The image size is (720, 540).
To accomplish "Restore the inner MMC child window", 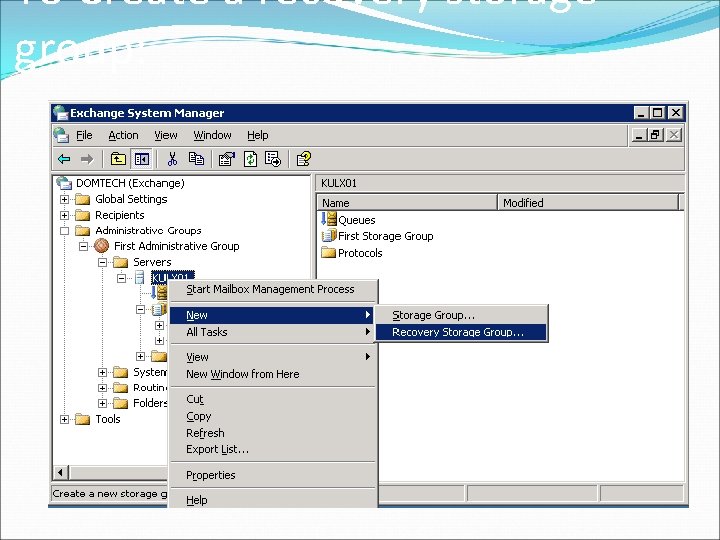I will tap(655, 135).
